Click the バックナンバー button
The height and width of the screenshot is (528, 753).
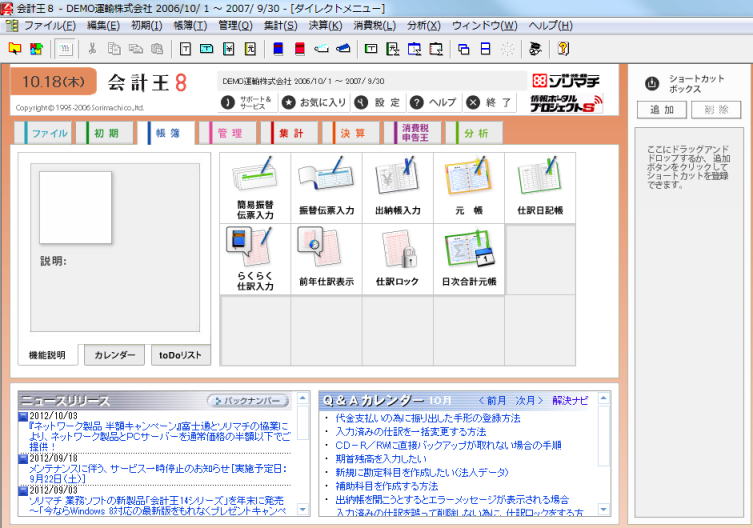[248, 400]
